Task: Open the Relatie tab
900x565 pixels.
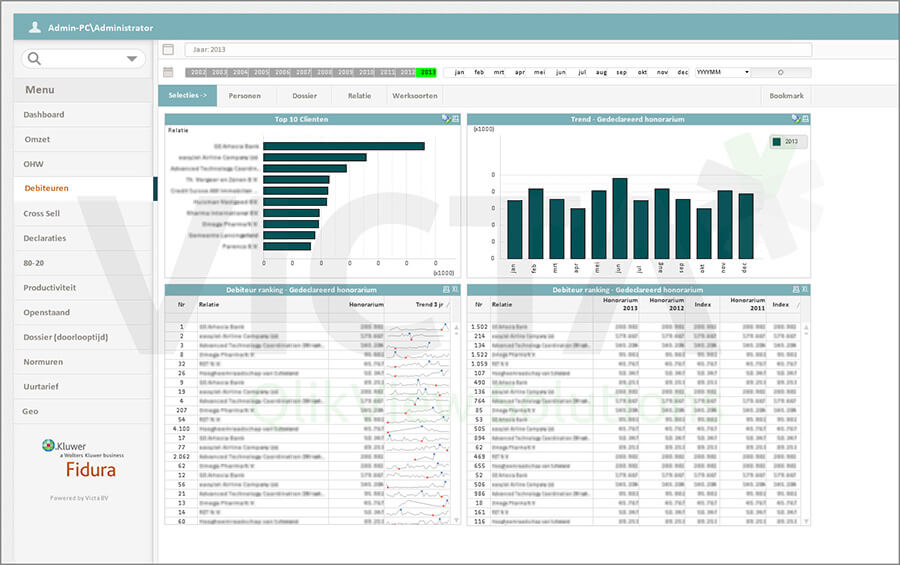Action: (359, 96)
